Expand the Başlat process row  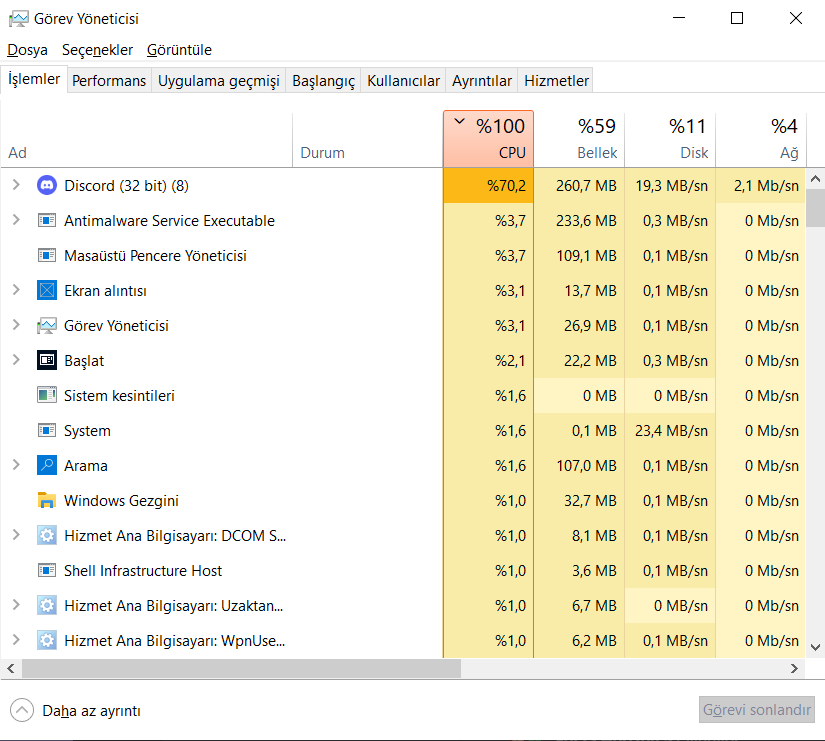[16, 361]
